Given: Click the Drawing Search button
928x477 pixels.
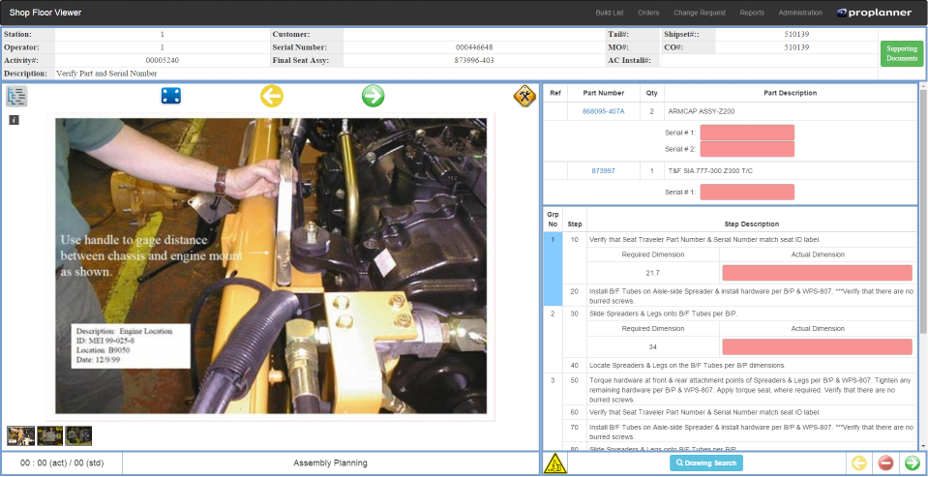Looking at the screenshot, I should [x=706, y=463].
